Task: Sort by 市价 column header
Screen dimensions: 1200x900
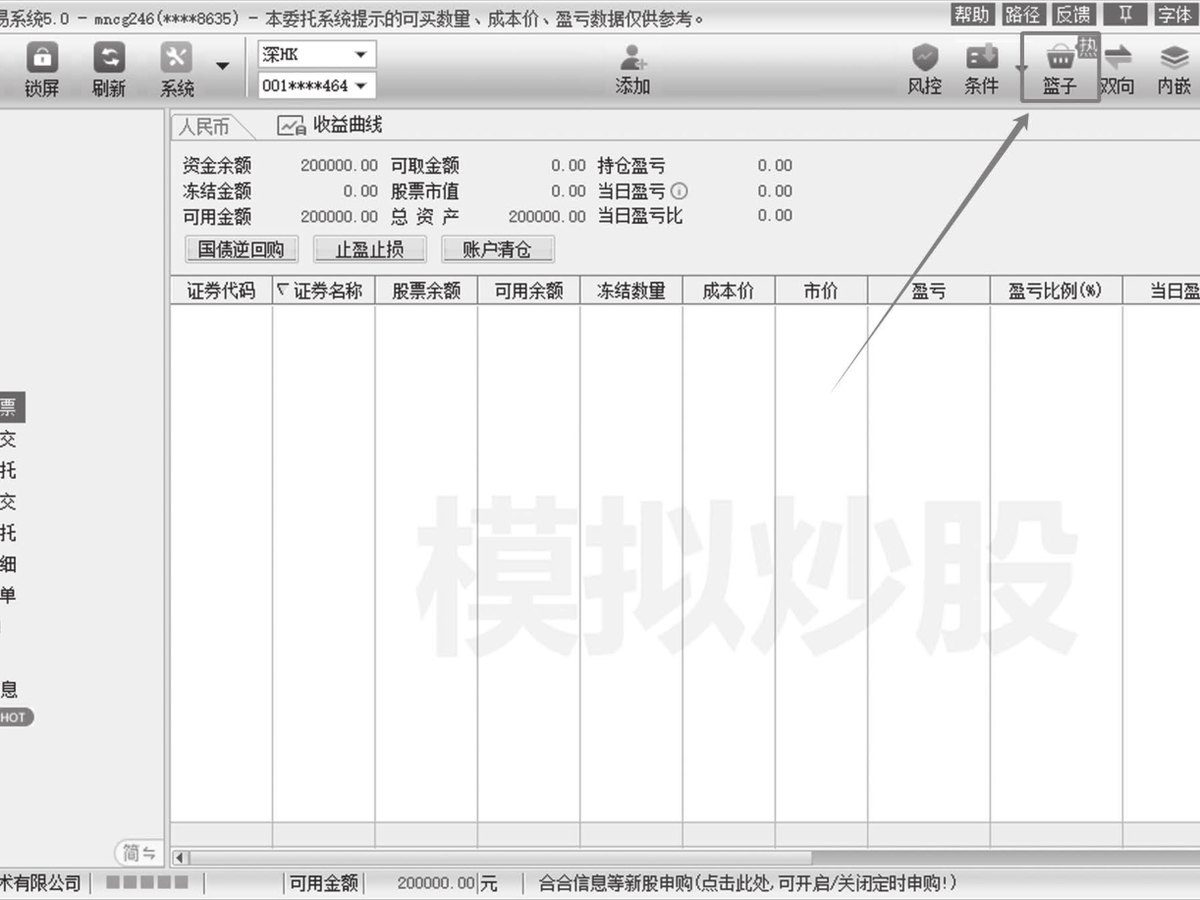Action: coord(821,291)
